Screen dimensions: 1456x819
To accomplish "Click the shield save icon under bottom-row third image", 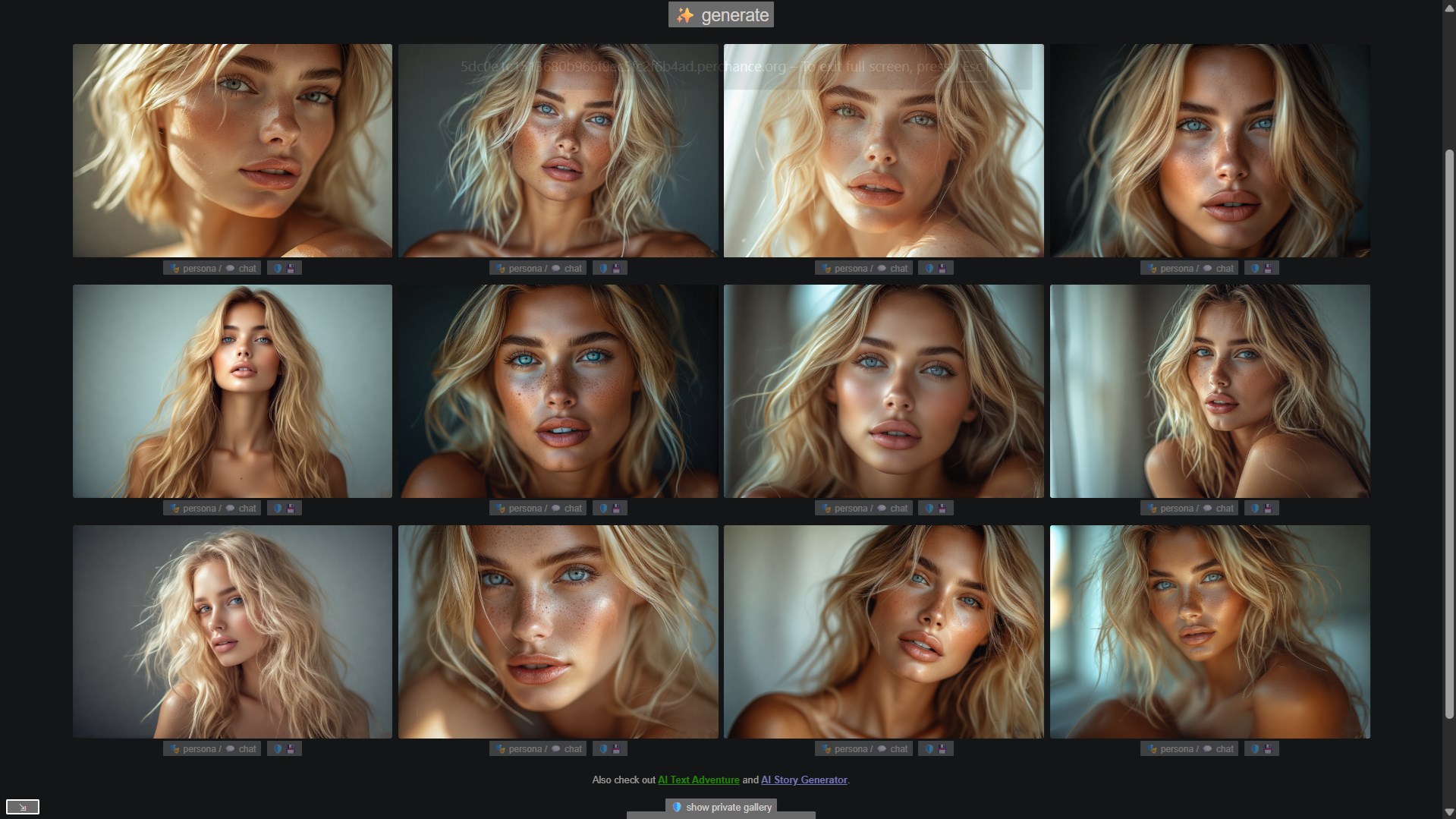I will tap(936, 749).
